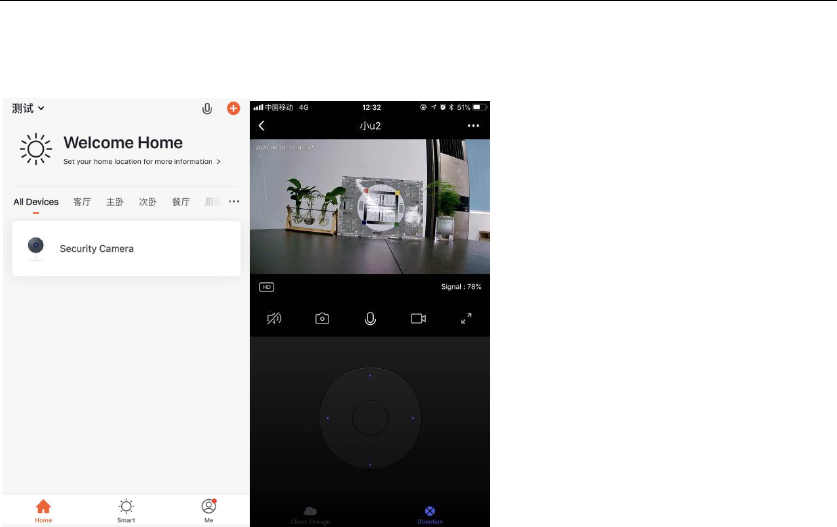Pan camera right on direction pad
The height and width of the screenshot is (527, 837).
point(413,418)
